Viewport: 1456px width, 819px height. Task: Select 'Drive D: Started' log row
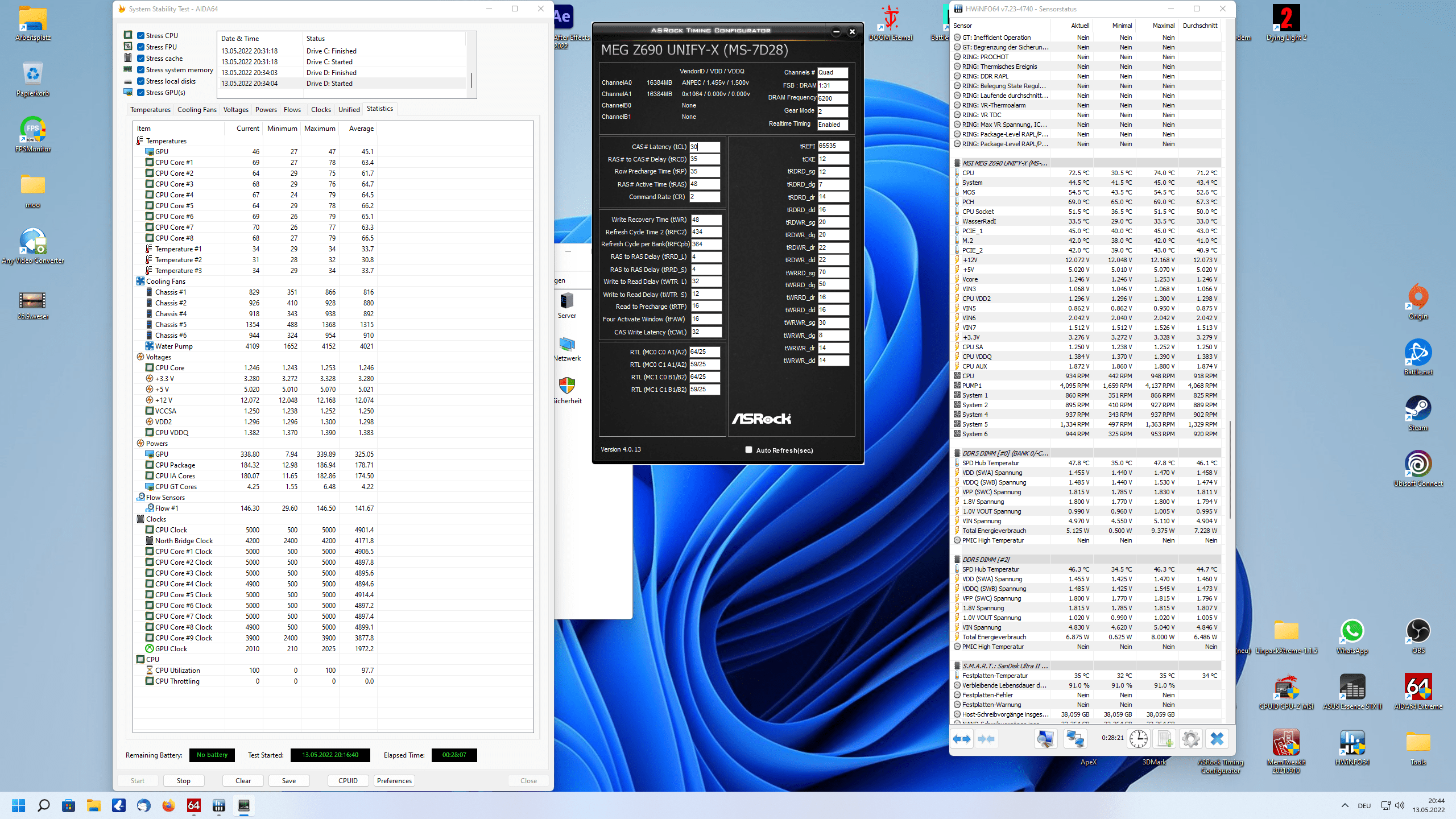(343, 83)
